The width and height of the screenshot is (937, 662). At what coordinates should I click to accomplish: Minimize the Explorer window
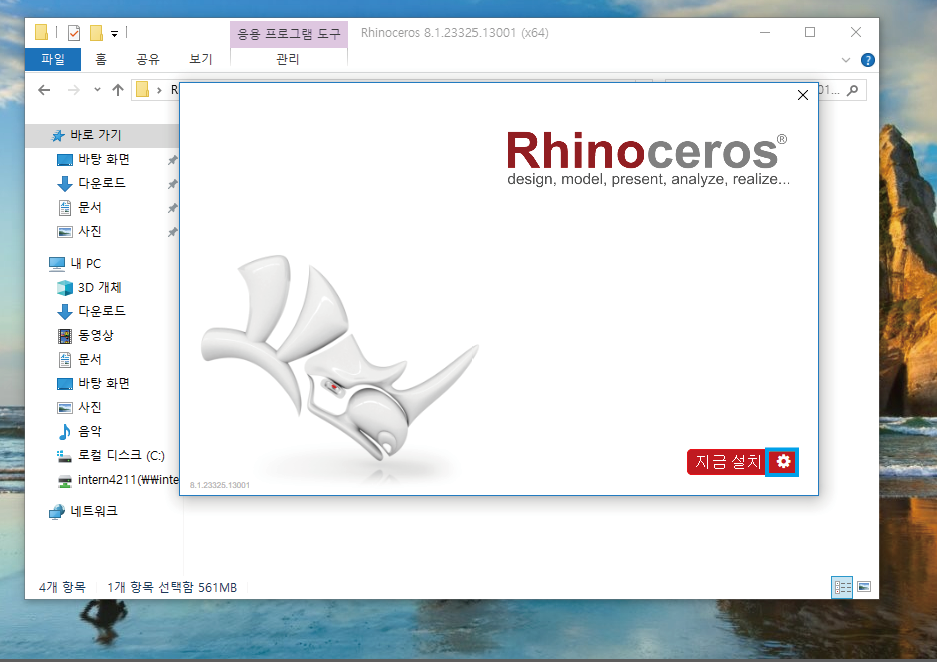pos(765,32)
